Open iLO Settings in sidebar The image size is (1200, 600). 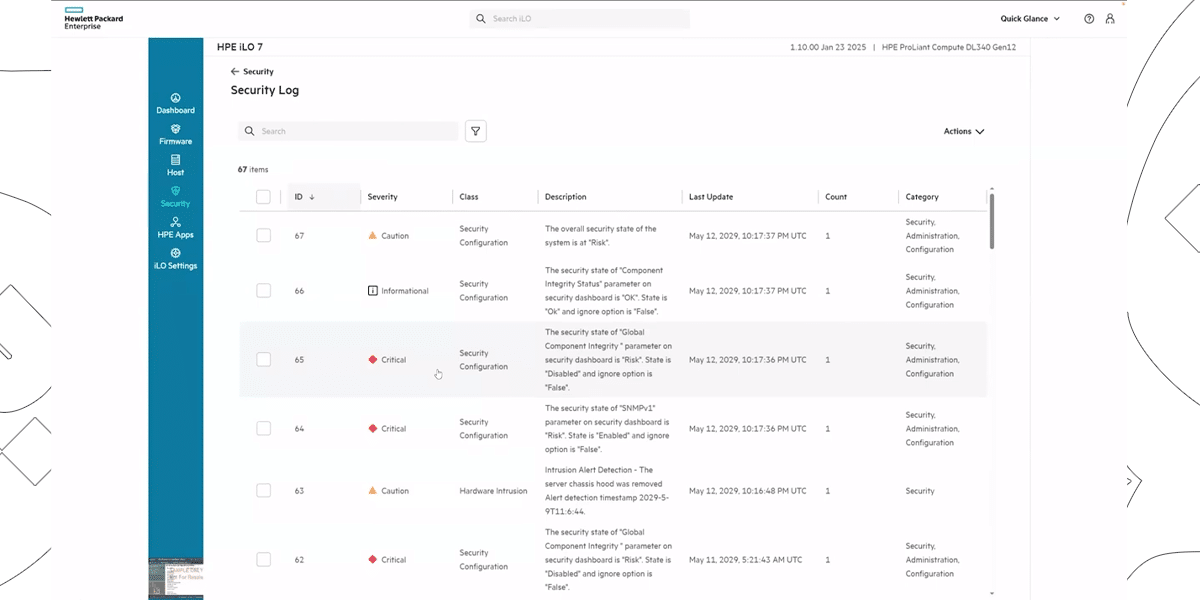[175, 258]
